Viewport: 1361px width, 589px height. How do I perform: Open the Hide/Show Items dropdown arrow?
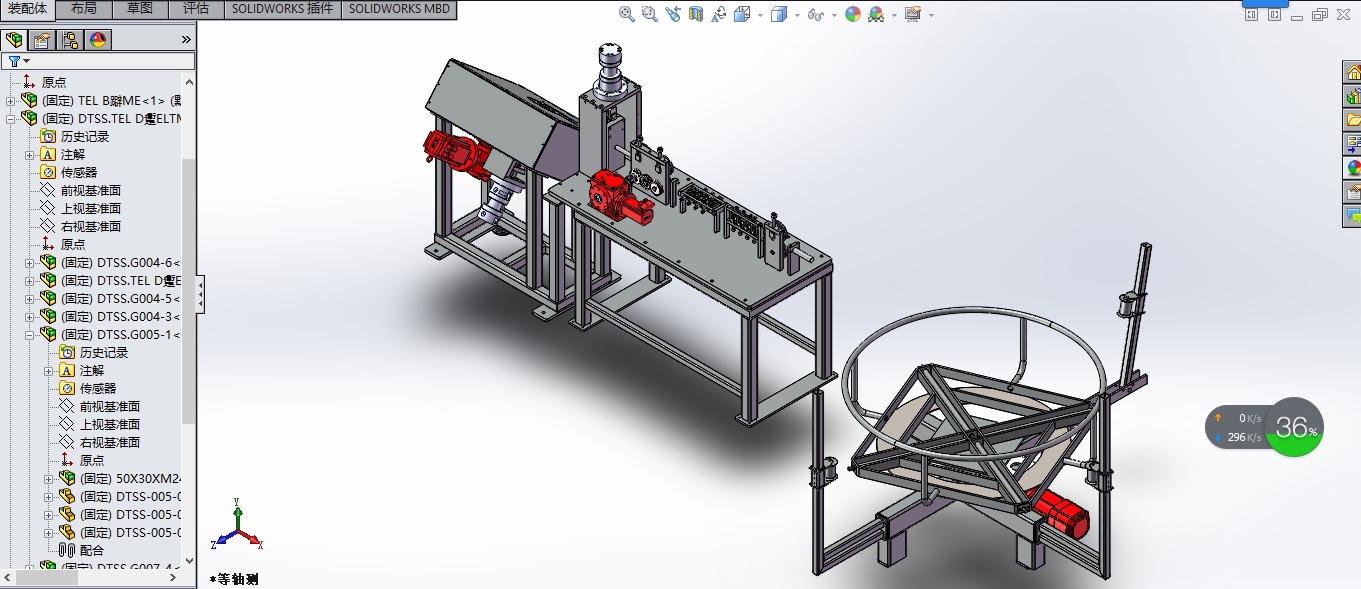coord(833,15)
